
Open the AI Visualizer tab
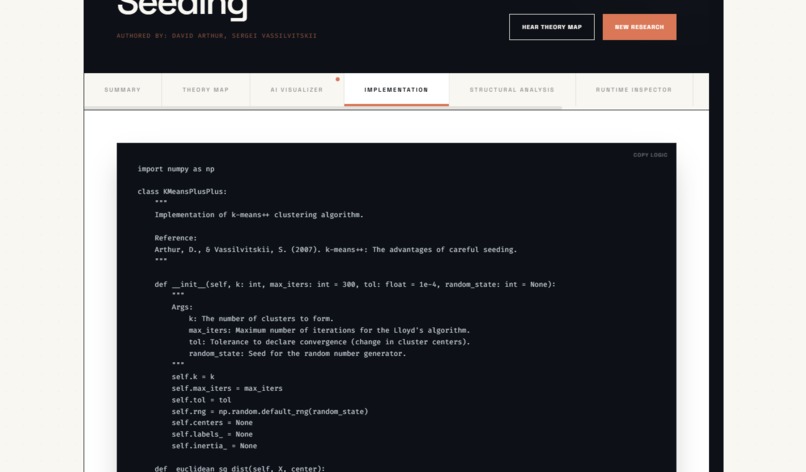click(x=297, y=90)
